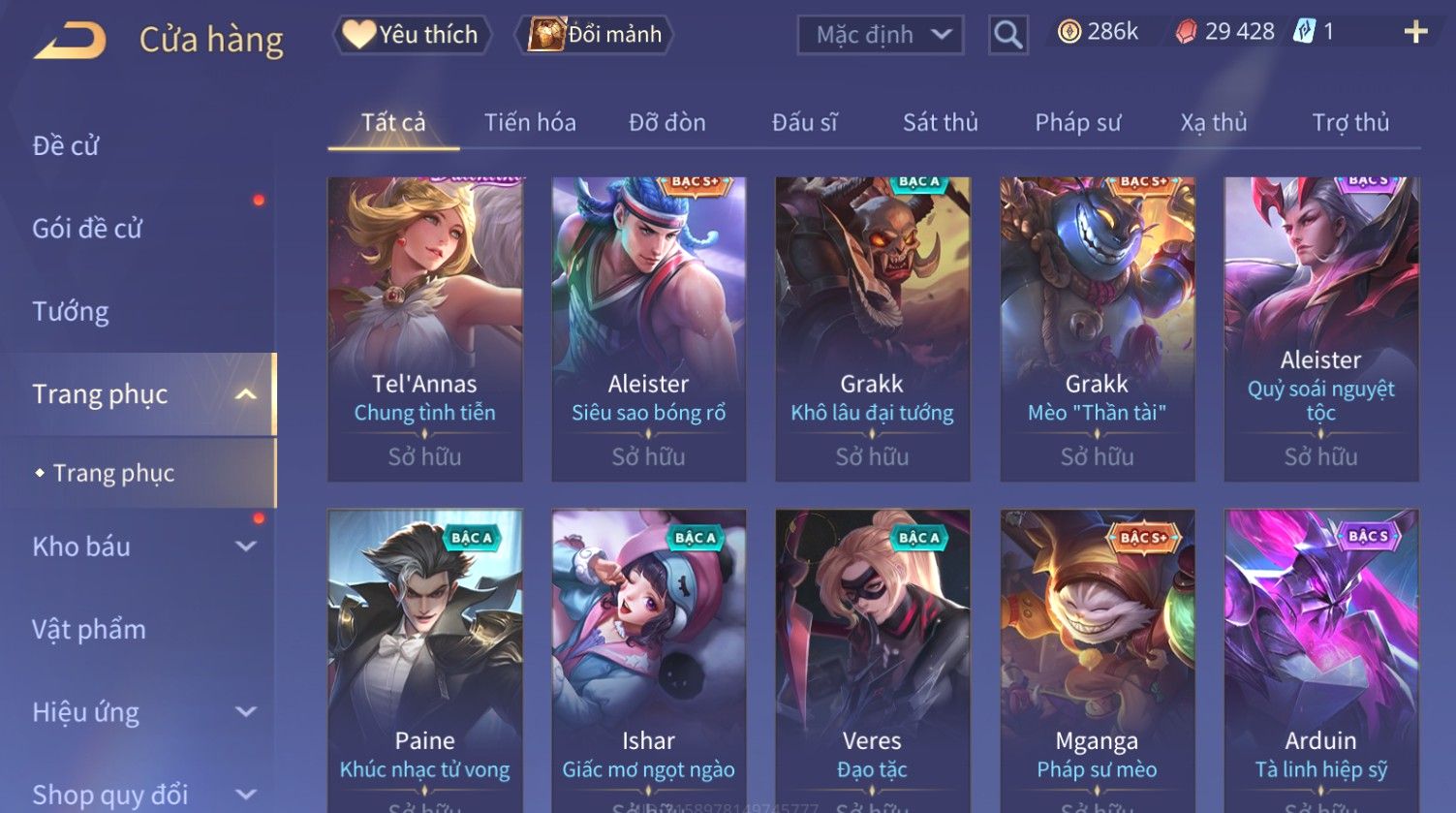Tap the blue ticket currency icon
Viewport: 1456px width, 813px height.
click(x=1304, y=32)
